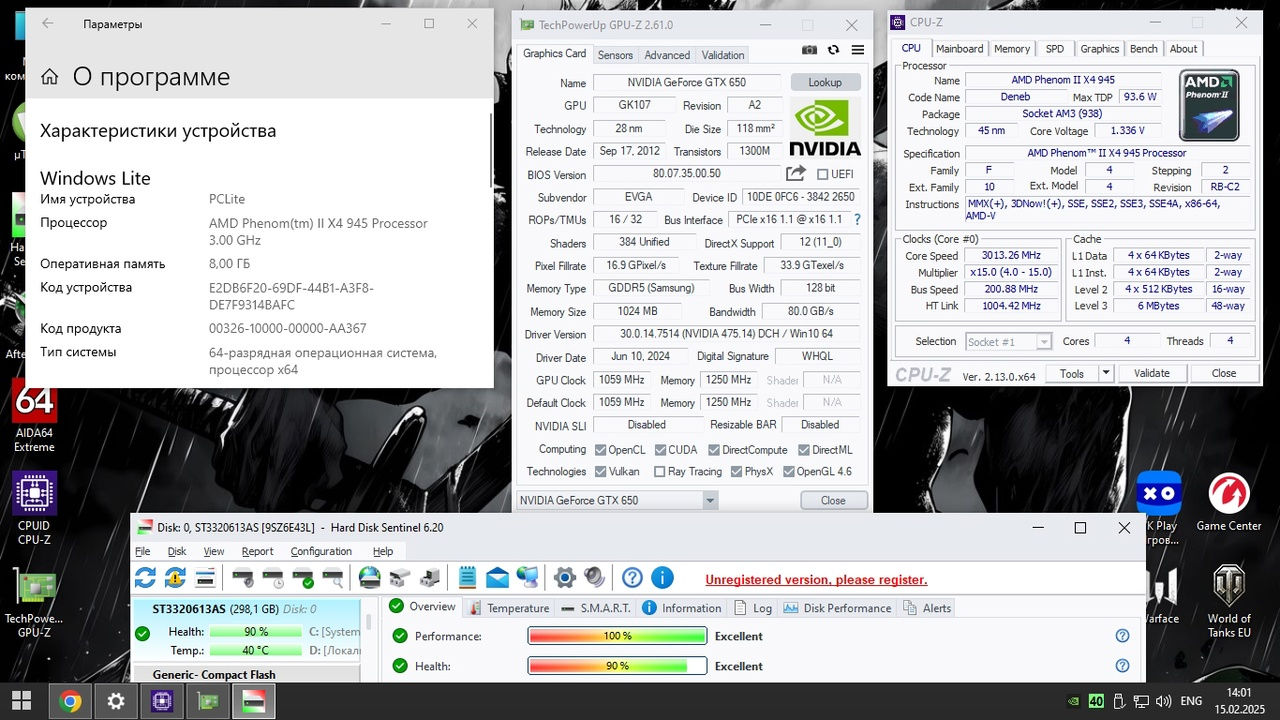Click the CPUID CPU-Z desktop icon
1280x720 pixels.
coord(34,509)
